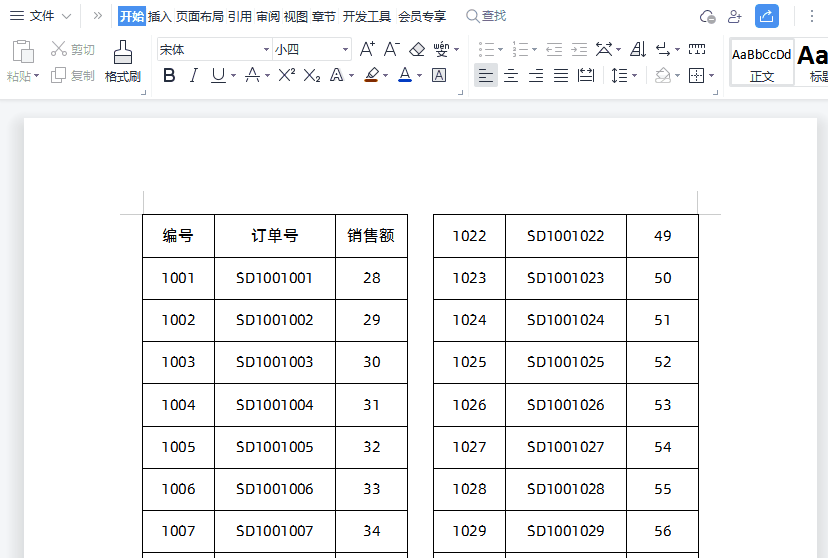Image resolution: width=828 pixels, height=558 pixels.
Task: Open the 章节 tab
Action: coord(324,16)
